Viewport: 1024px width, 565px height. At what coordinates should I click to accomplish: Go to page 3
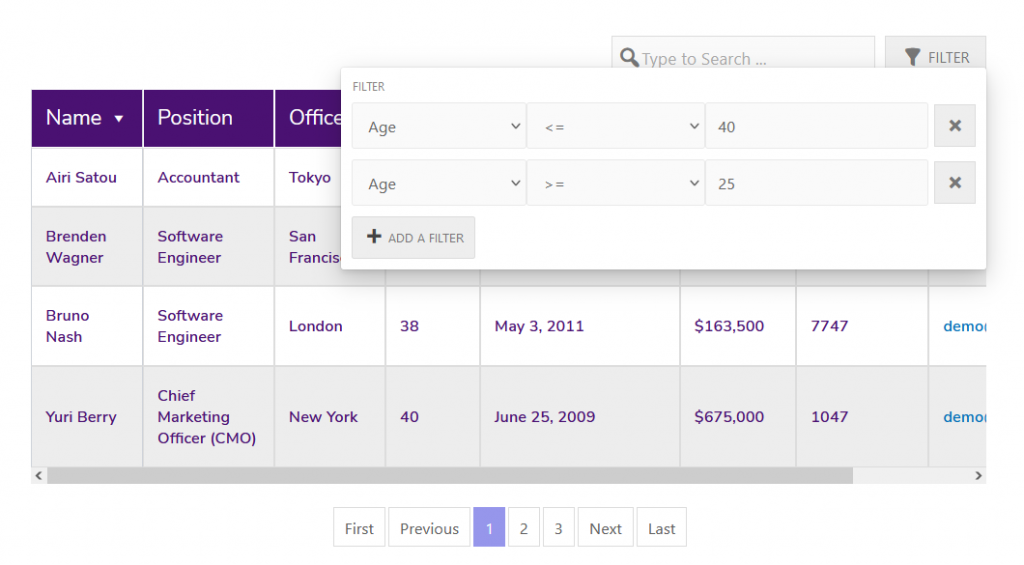(x=558, y=527)
